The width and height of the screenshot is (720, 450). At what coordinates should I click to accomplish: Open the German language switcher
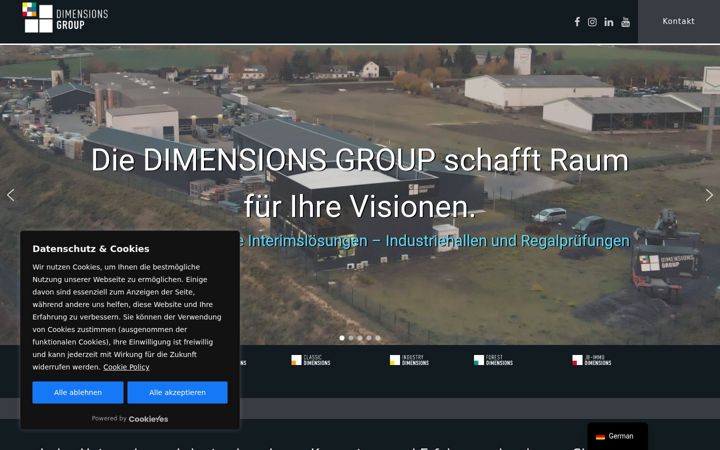617,436
